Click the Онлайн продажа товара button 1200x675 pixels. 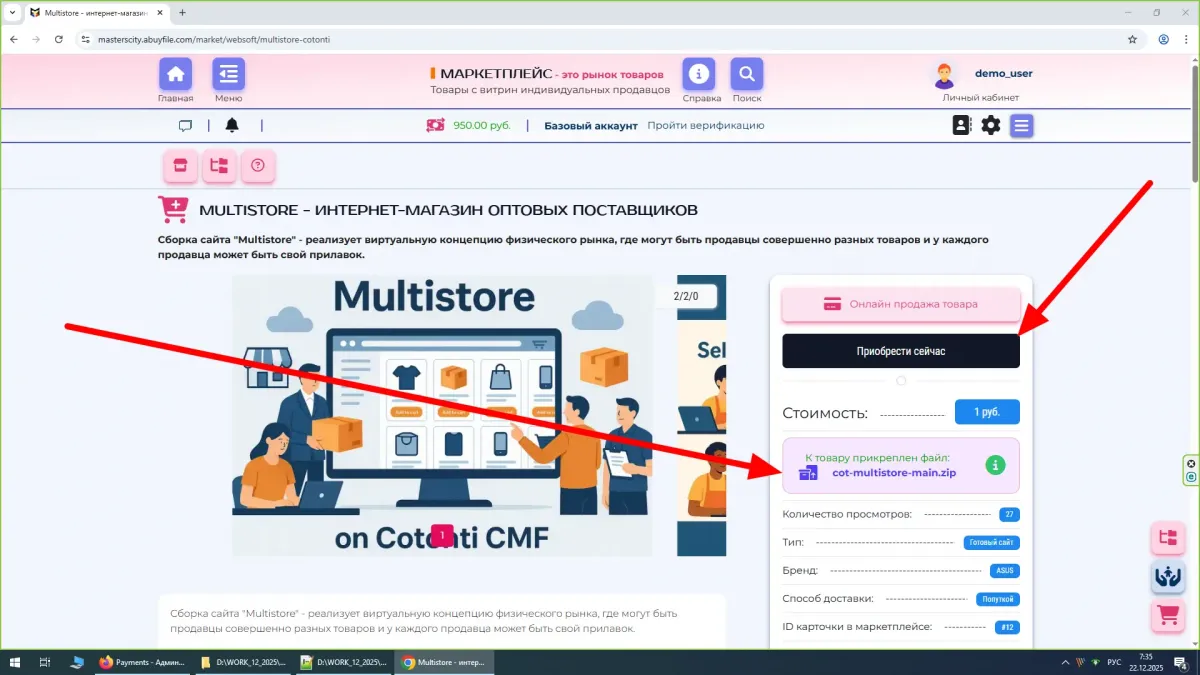tap(901, 304)
